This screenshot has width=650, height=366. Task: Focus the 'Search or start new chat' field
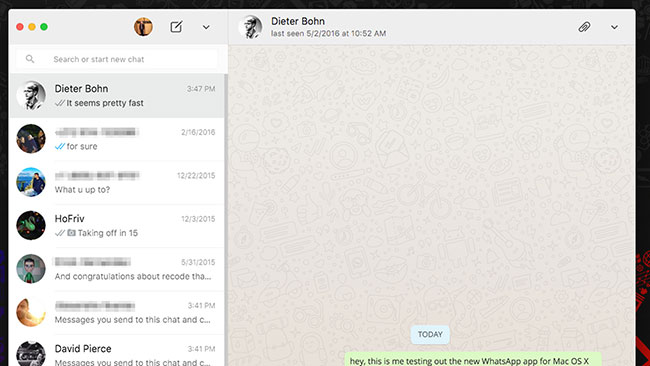click(116, 59)
